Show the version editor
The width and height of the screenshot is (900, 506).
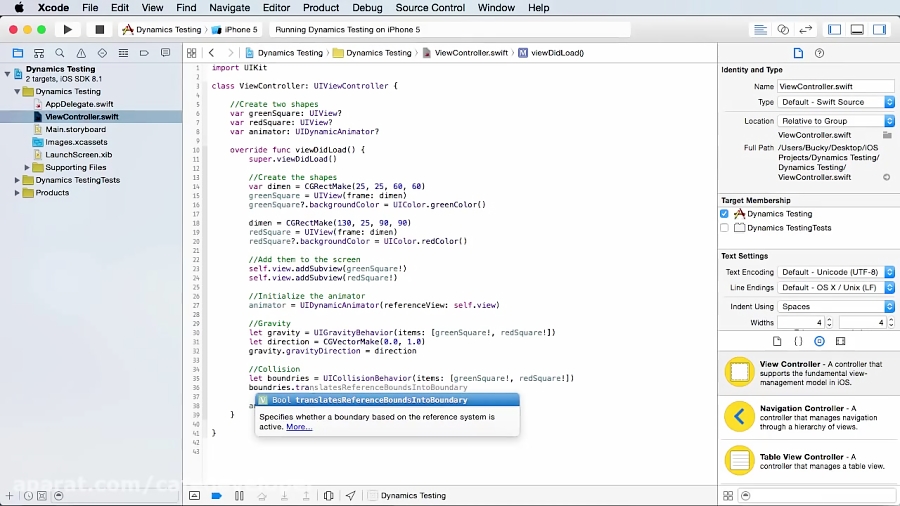point(805,29)
